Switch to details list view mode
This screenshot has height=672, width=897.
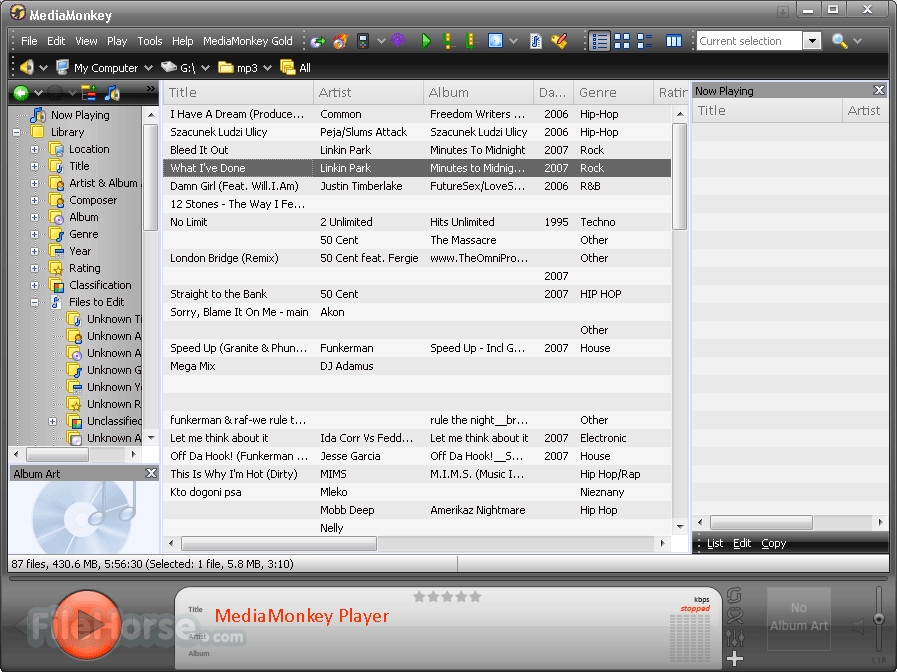pyautogui.click(x=600, y=41)
